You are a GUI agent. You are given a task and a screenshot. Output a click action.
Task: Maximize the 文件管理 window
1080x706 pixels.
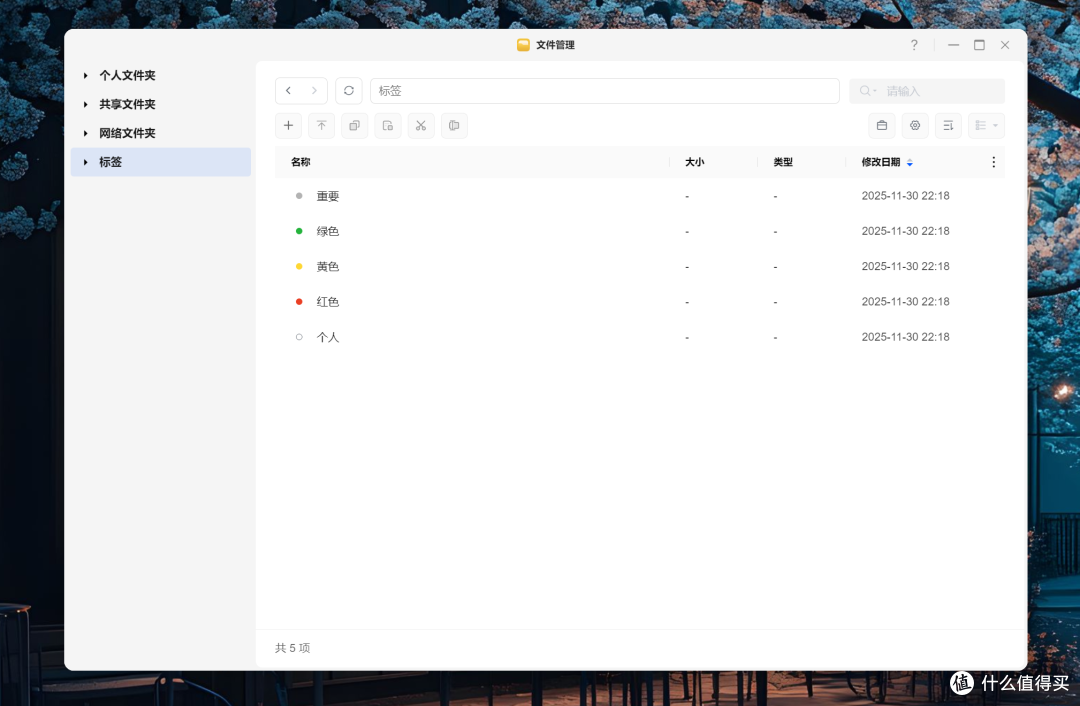coord(979,45)
